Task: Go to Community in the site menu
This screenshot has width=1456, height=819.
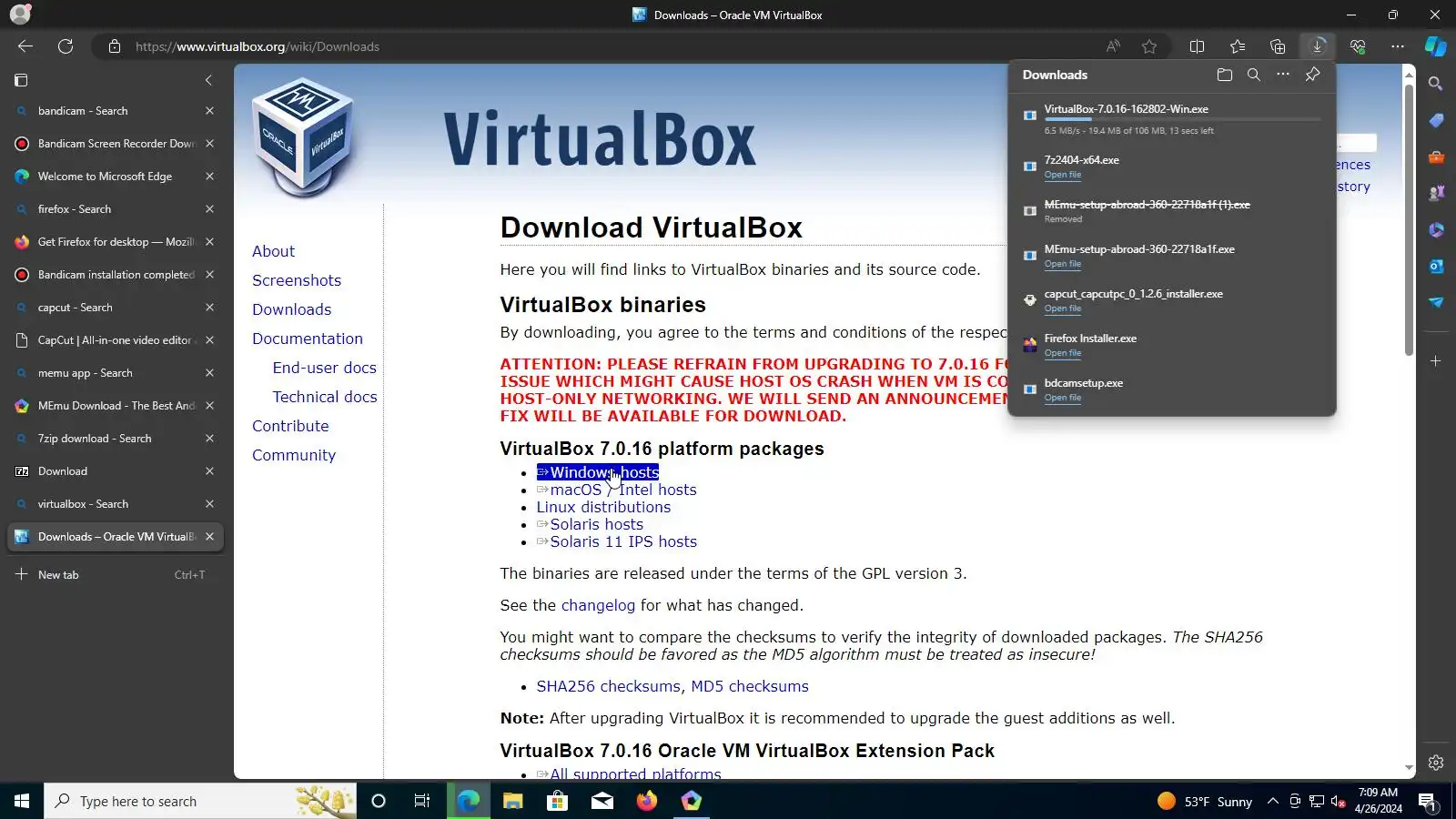Action: [x=294, y=455]
